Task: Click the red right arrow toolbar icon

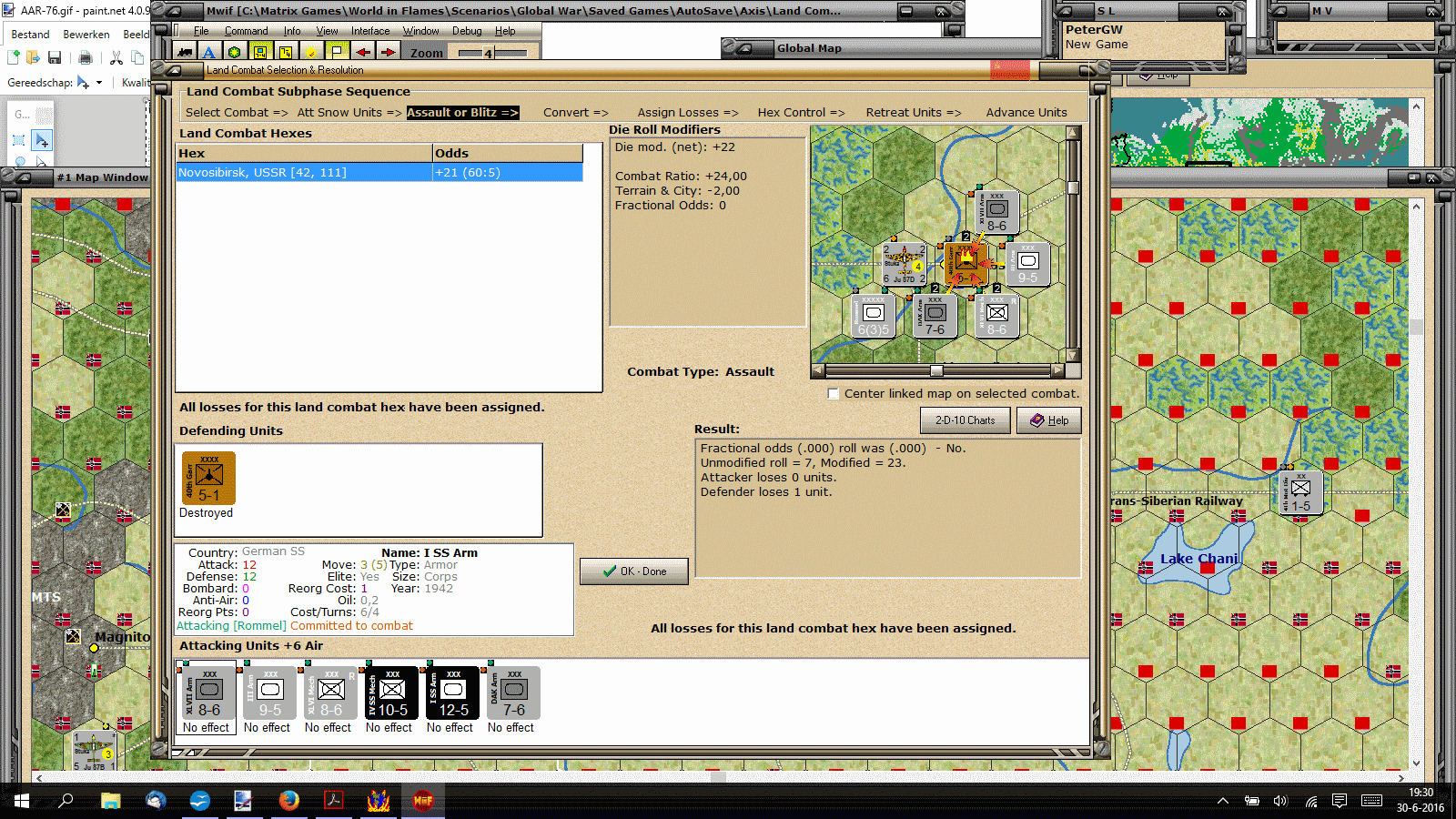Action: (388, 52)
